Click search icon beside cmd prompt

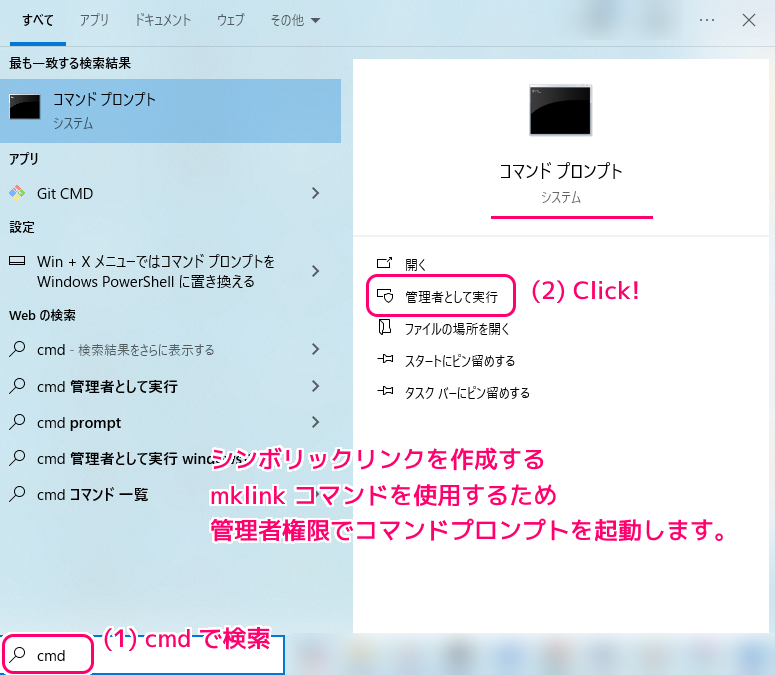(17, 422)
